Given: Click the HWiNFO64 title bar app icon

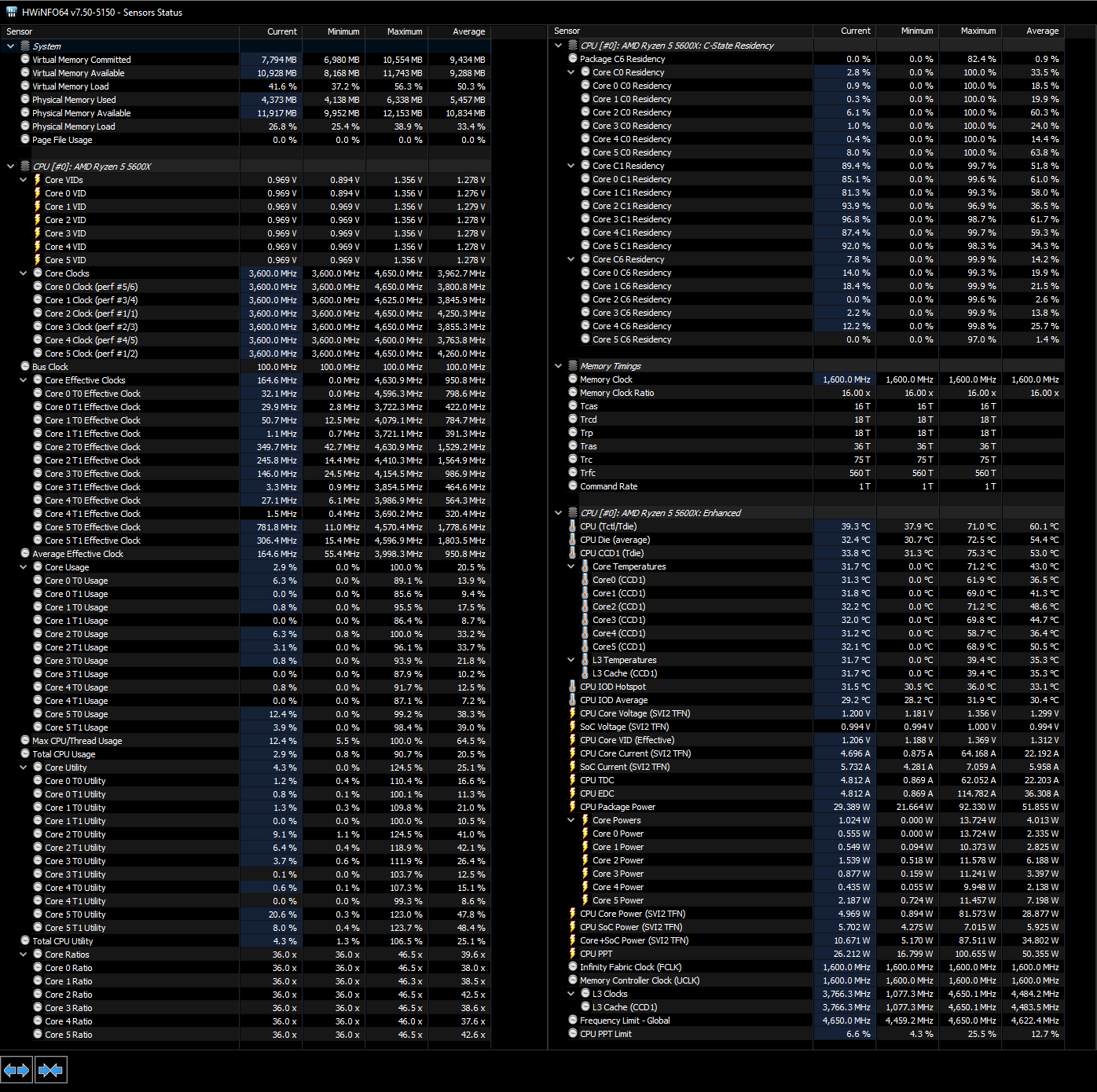Looking at the screenshot, I should click(12, 12).
